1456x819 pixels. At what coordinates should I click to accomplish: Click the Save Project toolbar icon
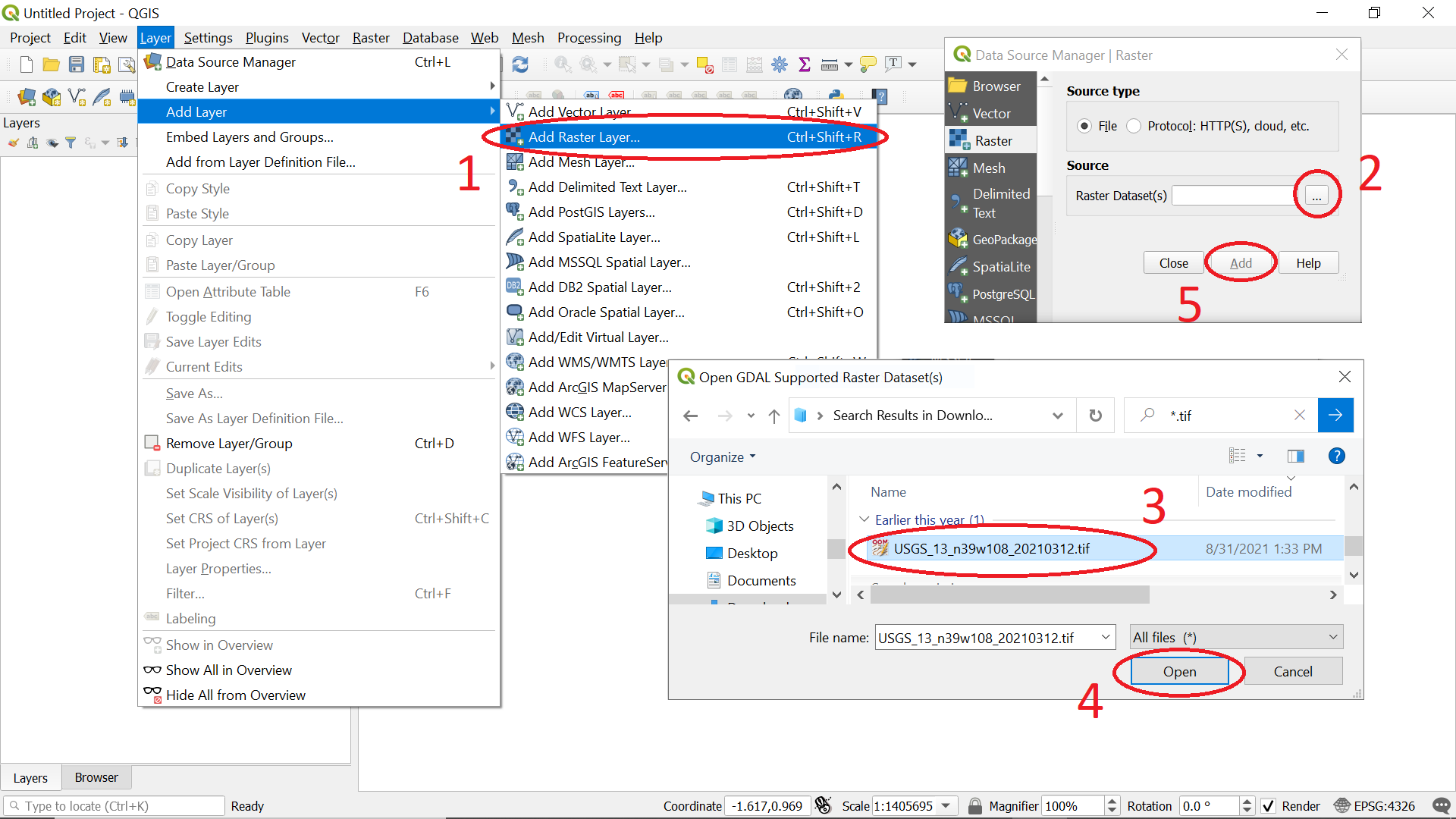76,64
